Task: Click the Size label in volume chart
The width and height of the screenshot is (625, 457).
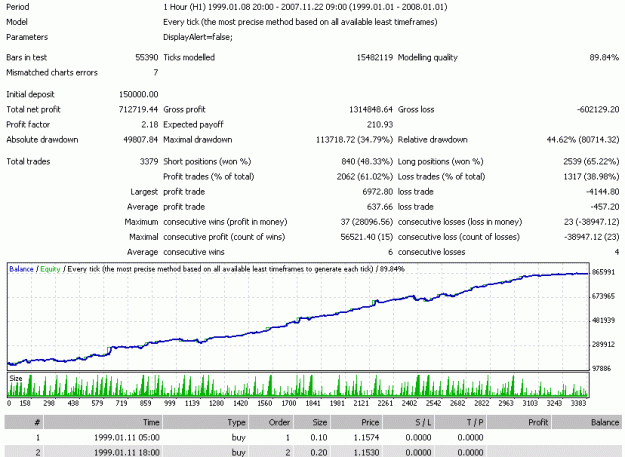Action: click(16, 378)
